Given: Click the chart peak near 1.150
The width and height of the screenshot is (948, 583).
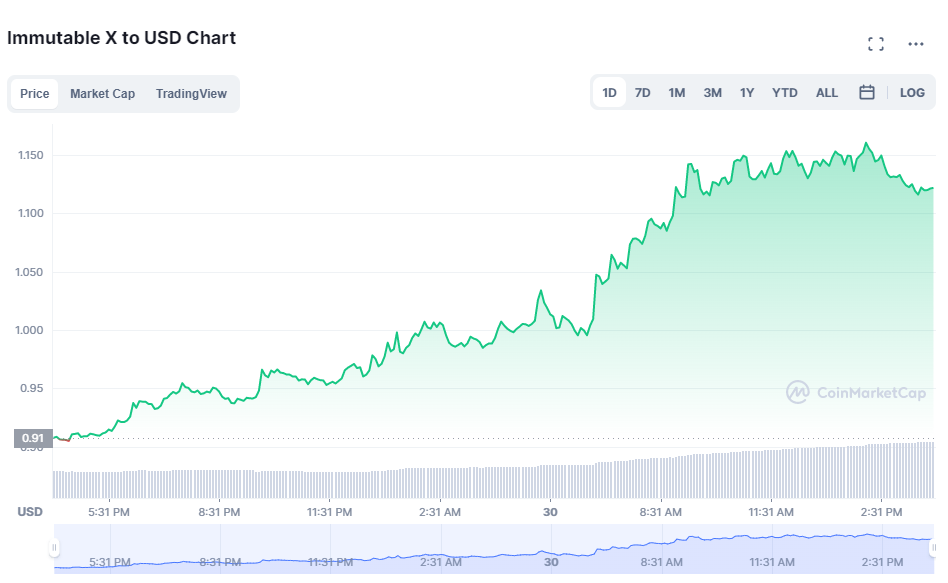Looking at the screenshot, I should coord(866,143).
